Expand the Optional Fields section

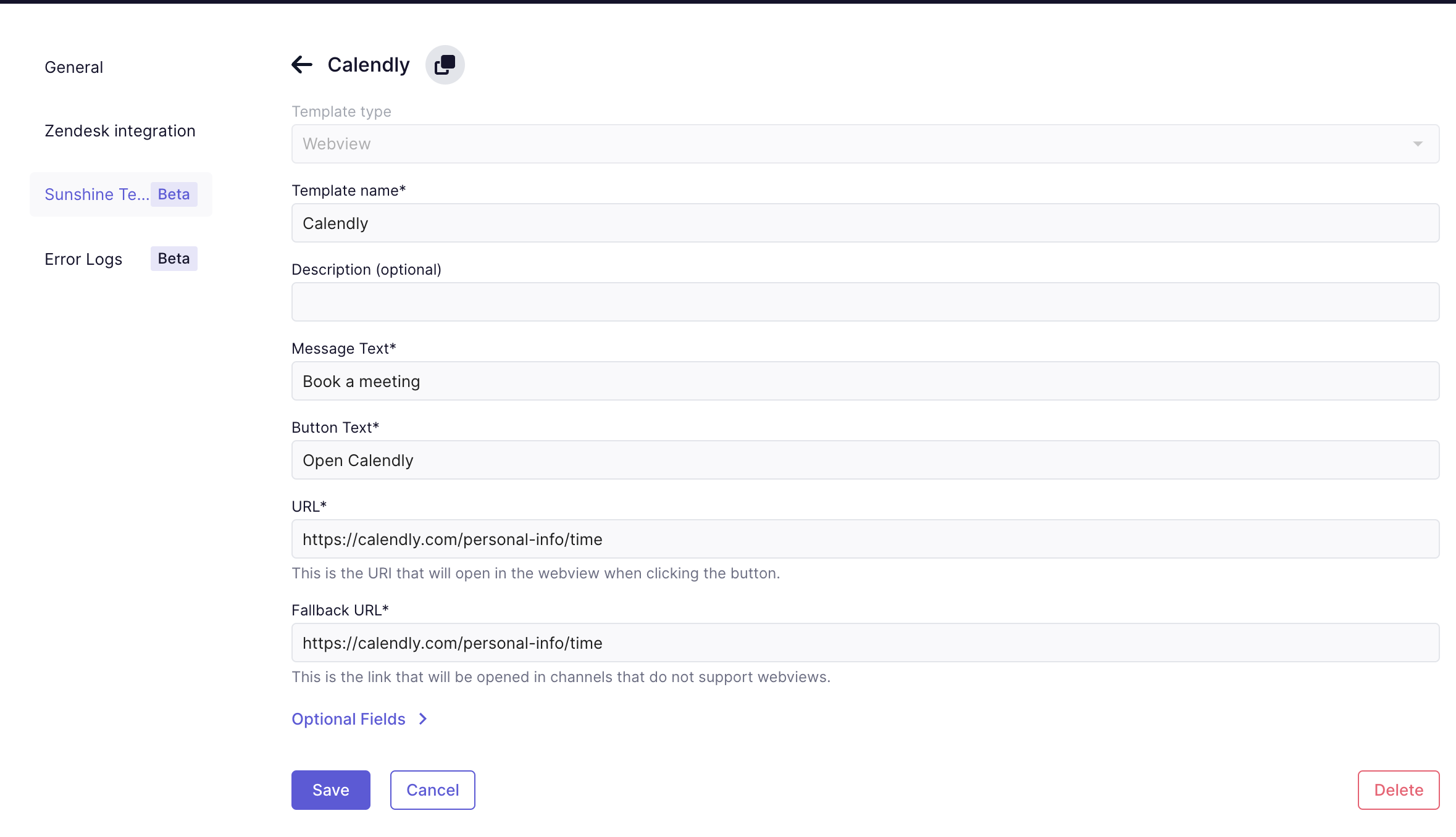(x=359, y=719)
